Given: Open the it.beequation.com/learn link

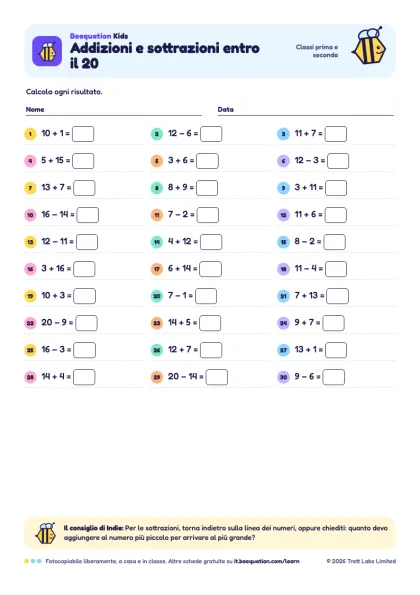Looking at the screenshot, I should 266,561.
